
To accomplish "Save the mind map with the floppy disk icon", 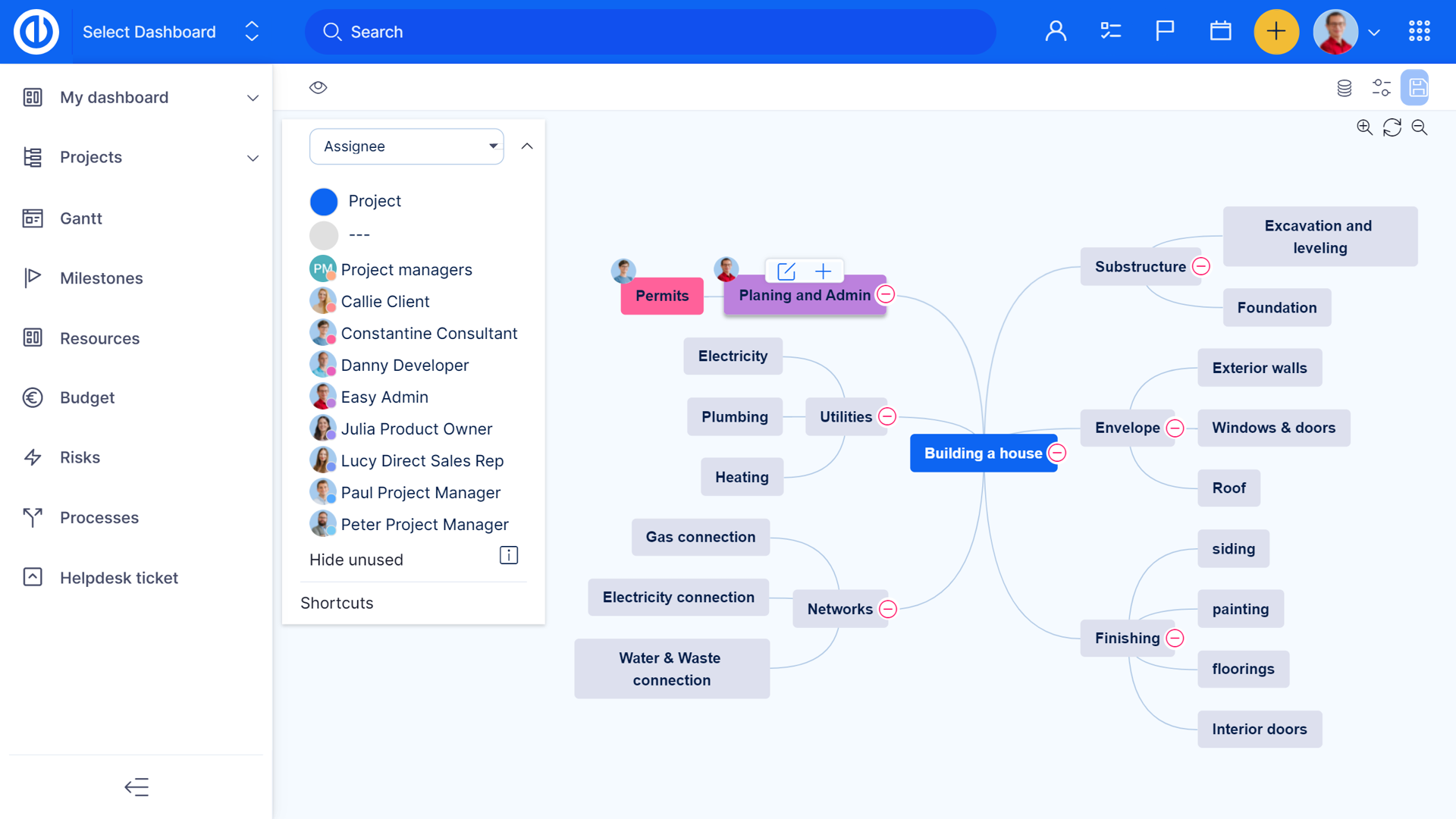I will (x=1417, y=87).
